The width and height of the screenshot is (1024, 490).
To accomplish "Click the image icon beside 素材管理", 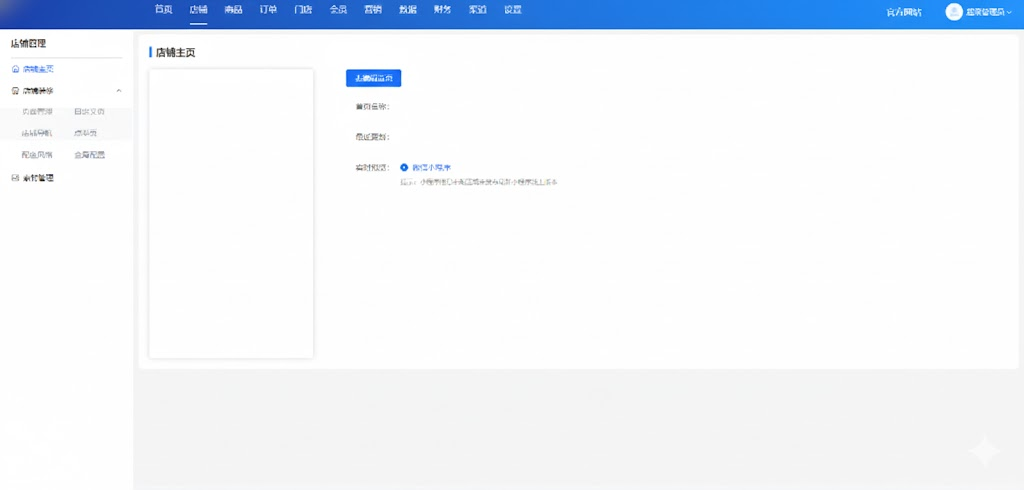I will 16,178.
